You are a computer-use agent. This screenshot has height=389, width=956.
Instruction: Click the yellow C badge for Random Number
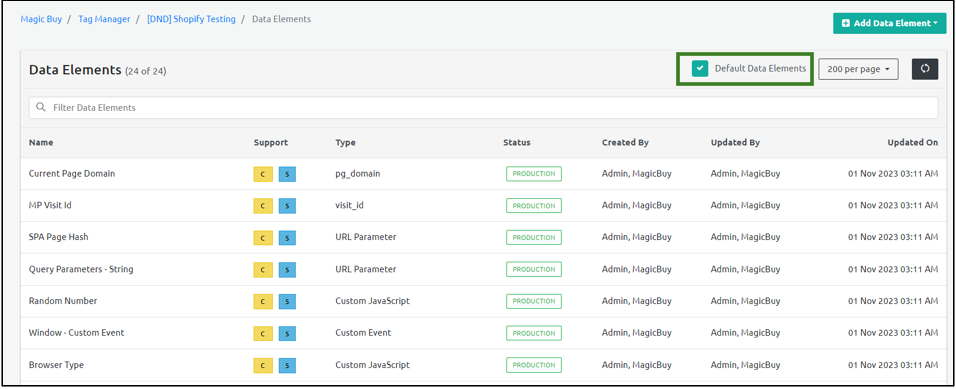[x=262, y=301]
